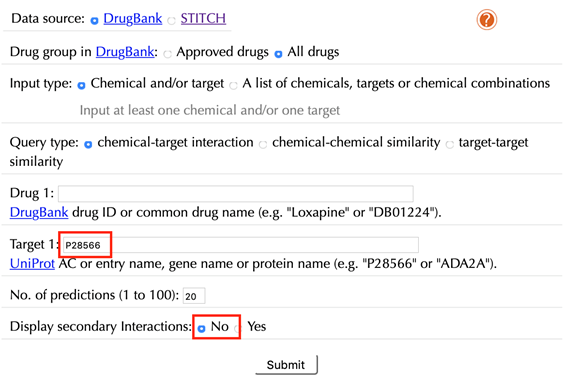Screen dimensions: 576x383
Task: Select STITCH as data source
Action: [171, 21]
